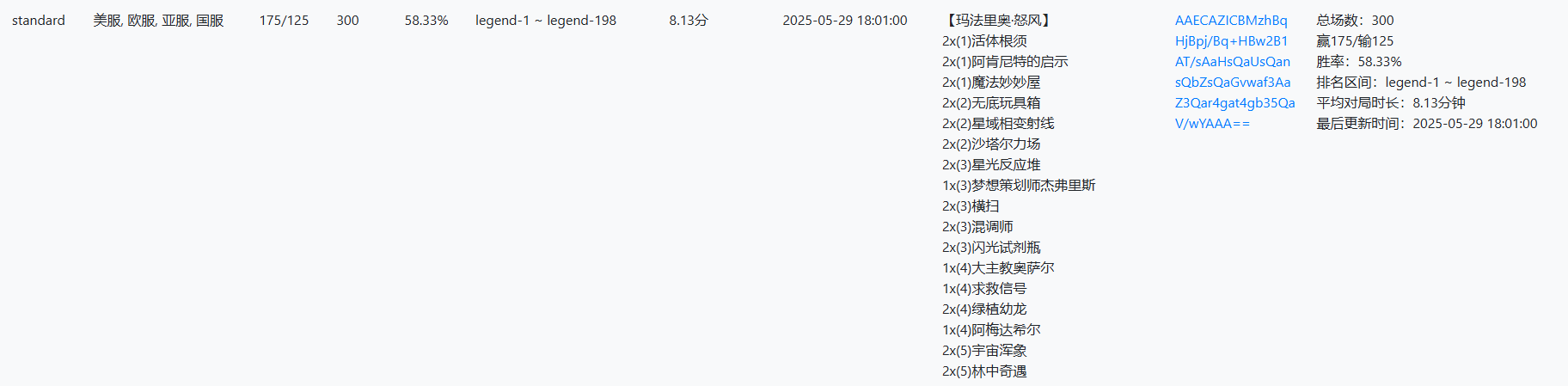Open the HjBpj/Bq+HBw2B1 code line
This screenshot has height=386, width=1568.
tap(1231, 41)
